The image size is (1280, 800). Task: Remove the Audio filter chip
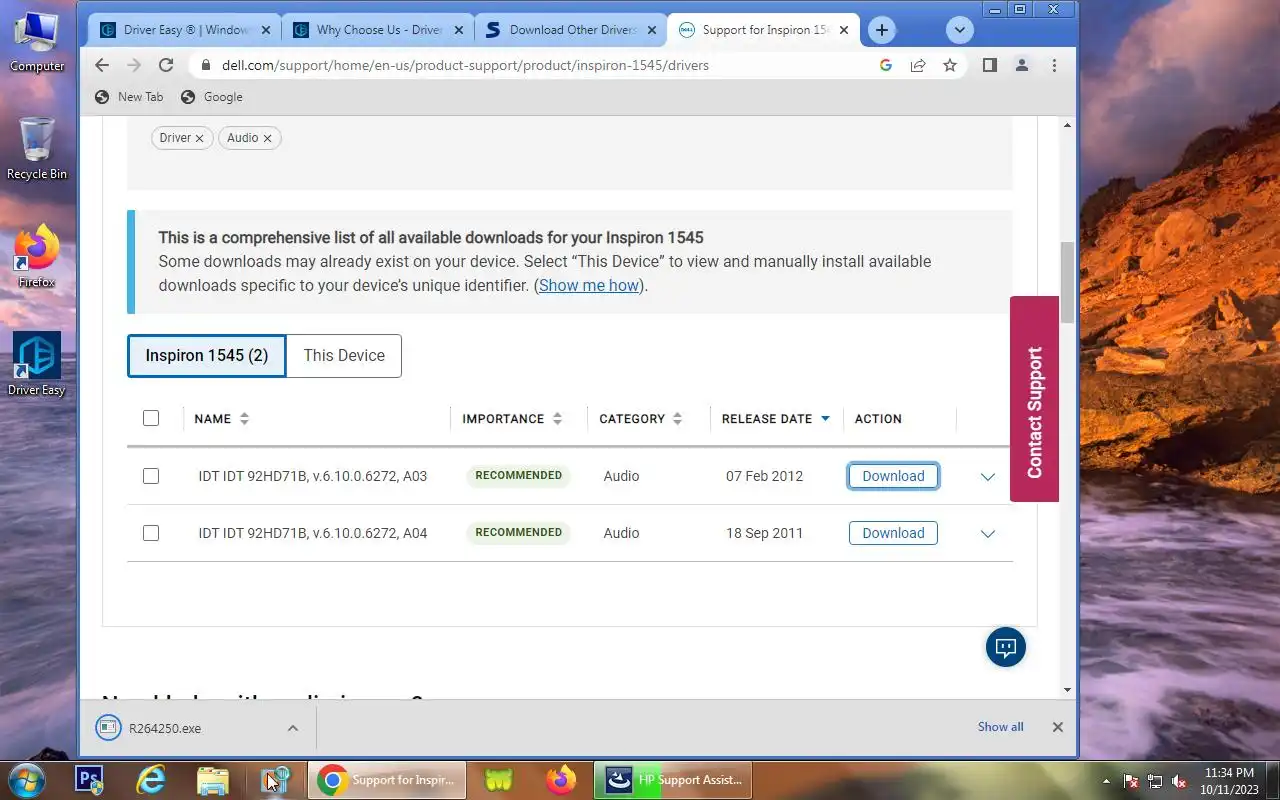(267, 138)
